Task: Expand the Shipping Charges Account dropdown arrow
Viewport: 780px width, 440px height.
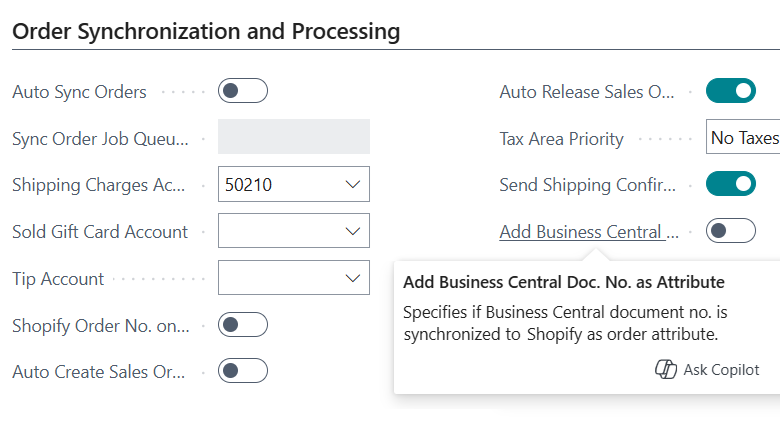Action: [352, 185]
